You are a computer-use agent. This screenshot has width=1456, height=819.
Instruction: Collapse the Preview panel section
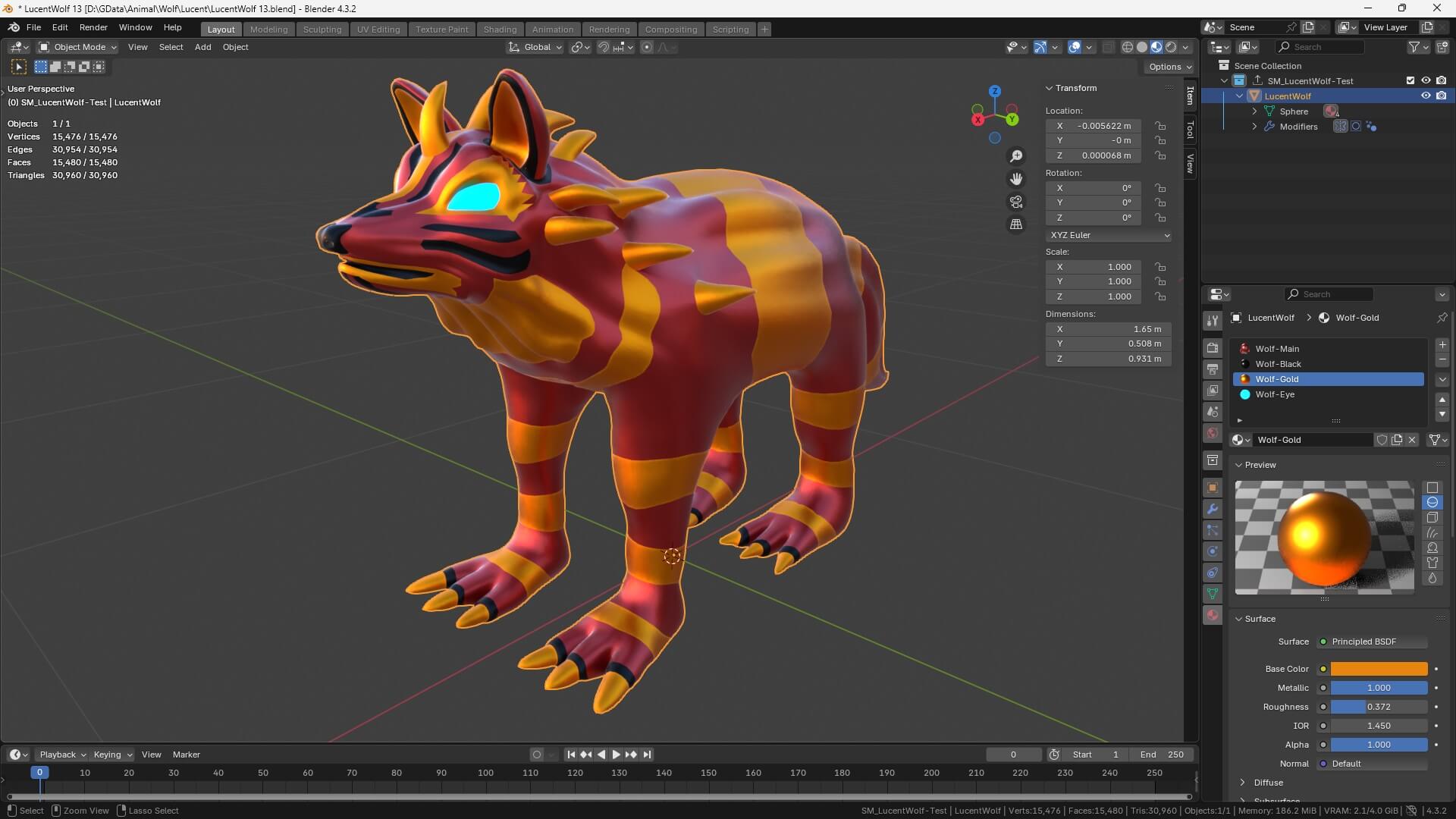(x=1241, y=465)
